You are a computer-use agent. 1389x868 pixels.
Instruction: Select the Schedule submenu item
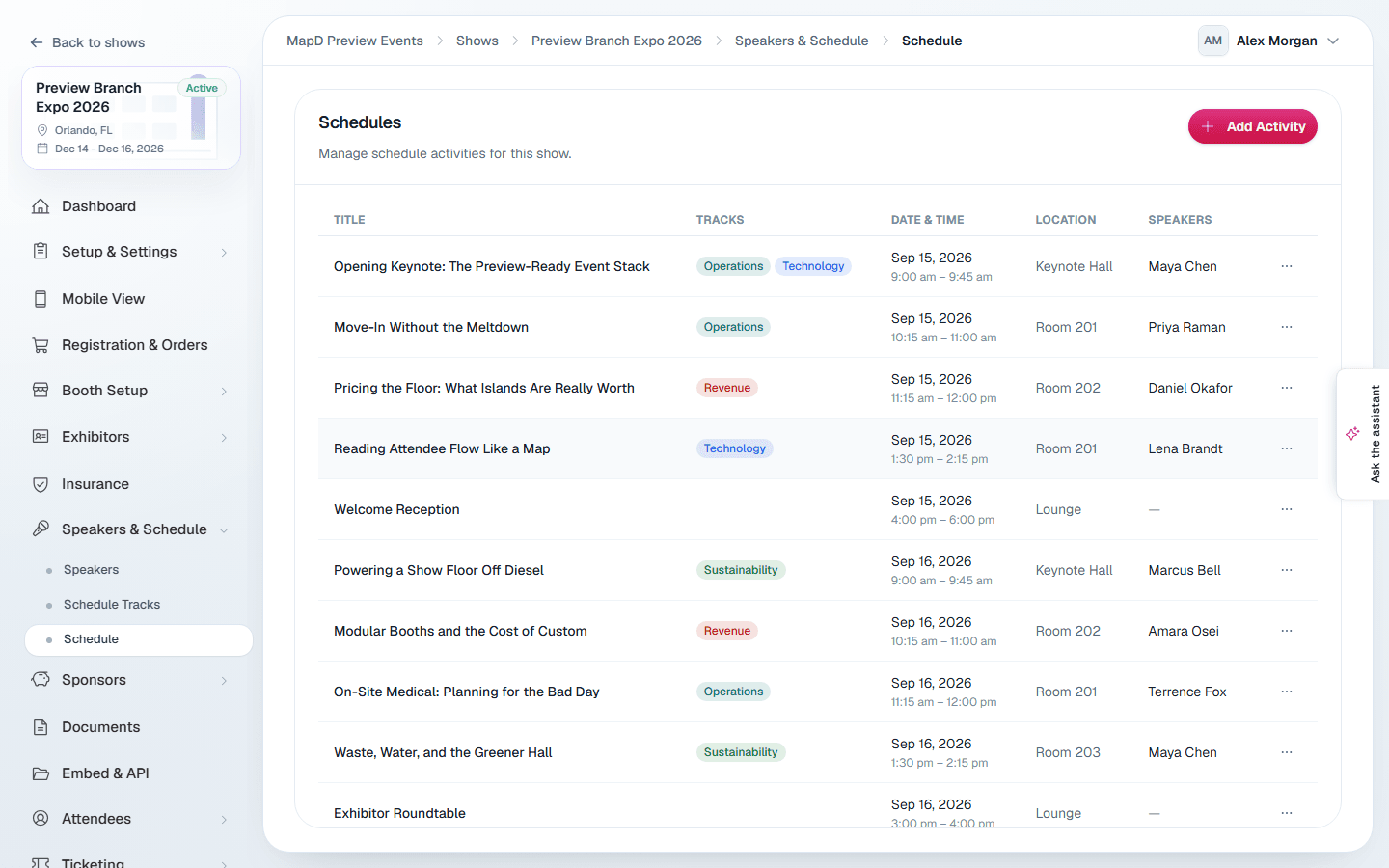click(139, 639)
